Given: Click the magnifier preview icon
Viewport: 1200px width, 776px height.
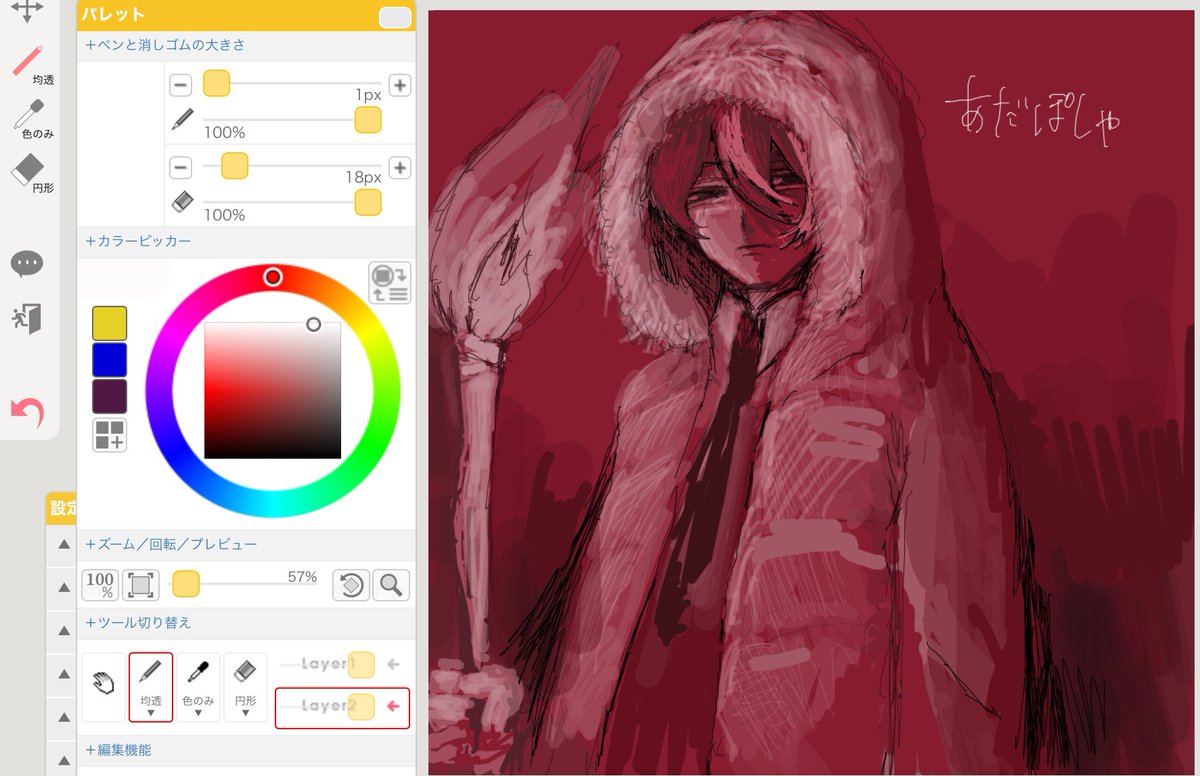Looking at the screenshot, I should 391,585.
